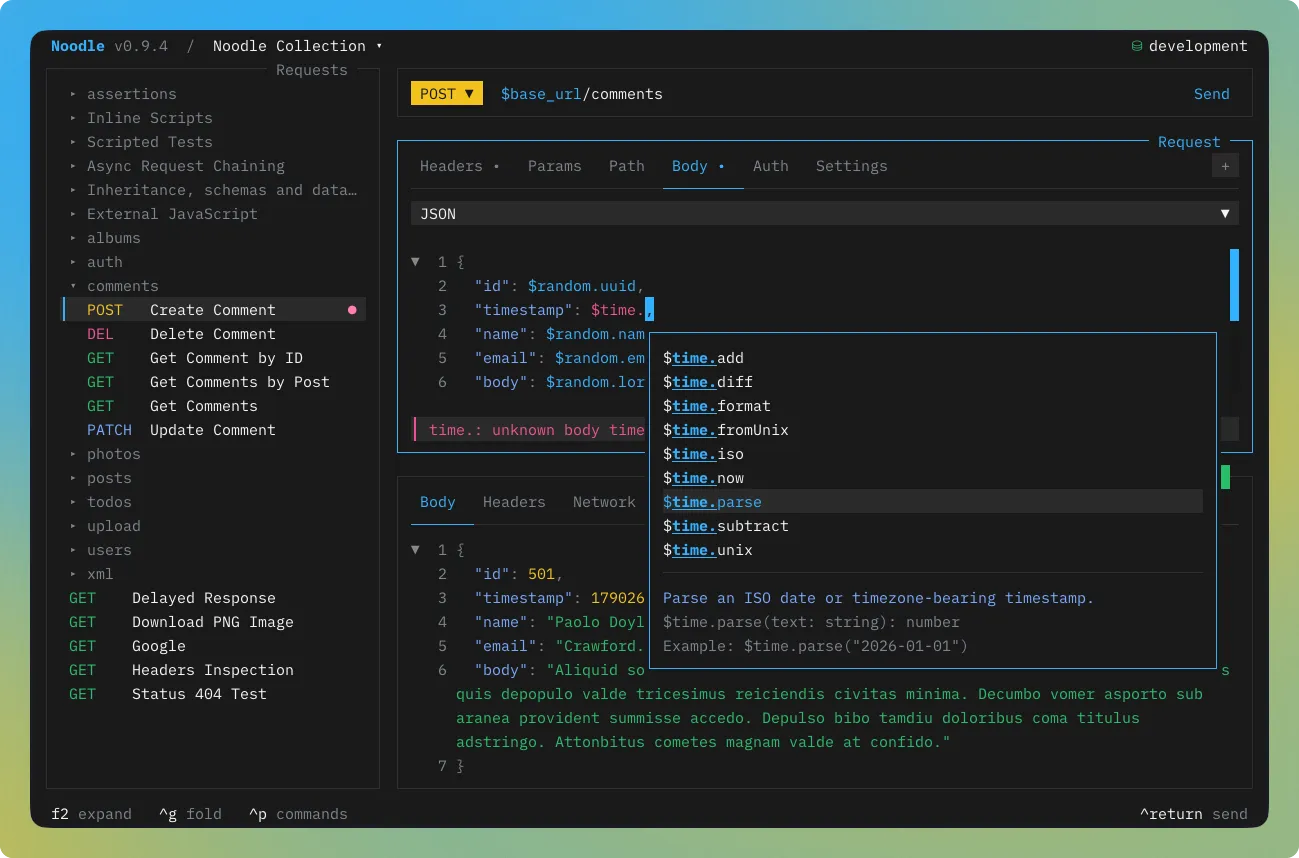Switch to the request Headers tab
The height and width of the screenshot is (858, 1299).
pos(460,166)
